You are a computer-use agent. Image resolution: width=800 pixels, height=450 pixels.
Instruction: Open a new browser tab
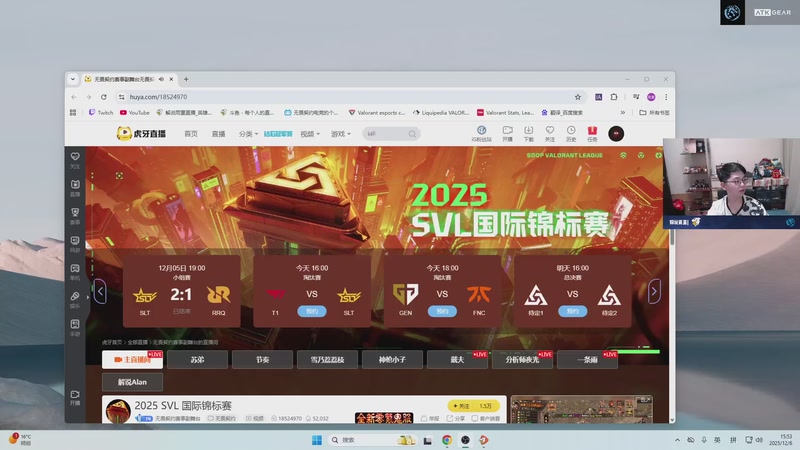186,79
